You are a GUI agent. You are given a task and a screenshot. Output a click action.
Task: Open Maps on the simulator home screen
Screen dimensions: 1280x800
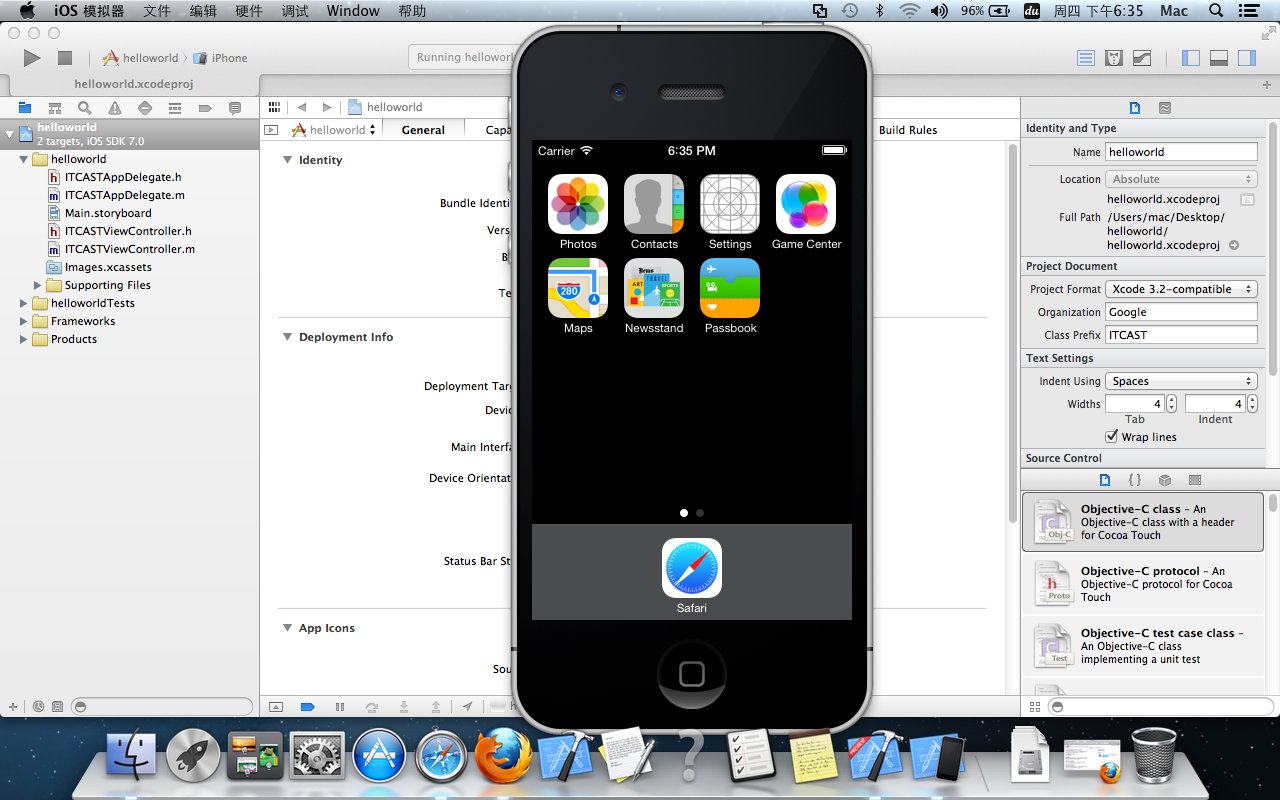(x=578, y=289)
